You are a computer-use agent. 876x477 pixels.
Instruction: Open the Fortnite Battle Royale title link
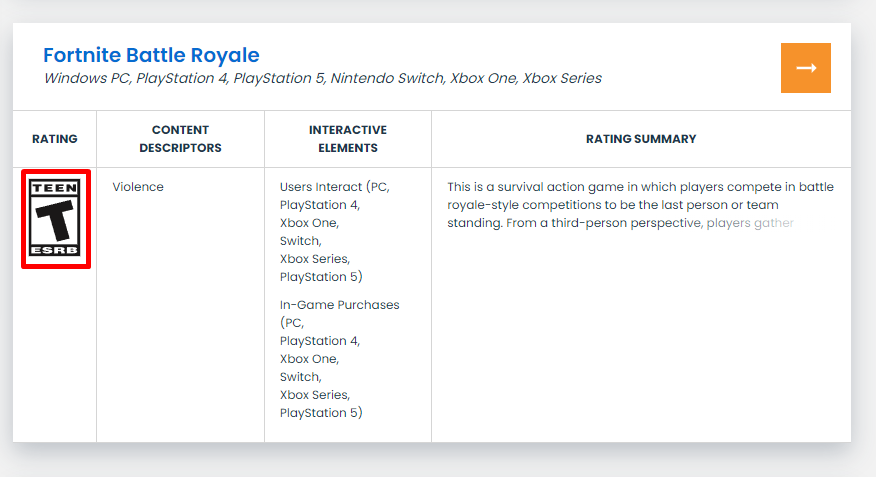pos(151,55)
